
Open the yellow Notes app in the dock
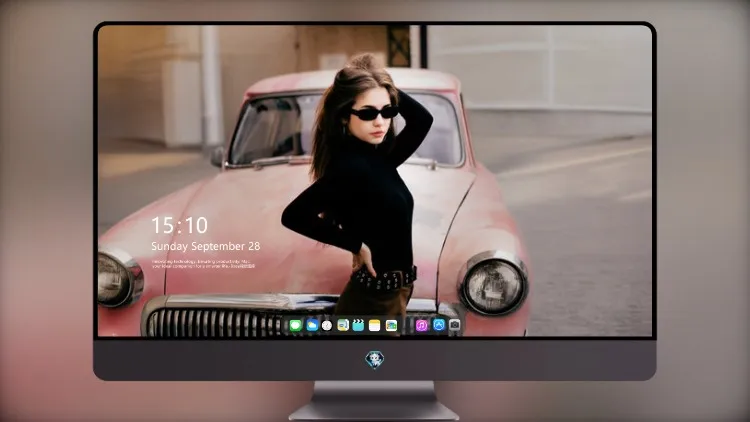click(375, 325)
